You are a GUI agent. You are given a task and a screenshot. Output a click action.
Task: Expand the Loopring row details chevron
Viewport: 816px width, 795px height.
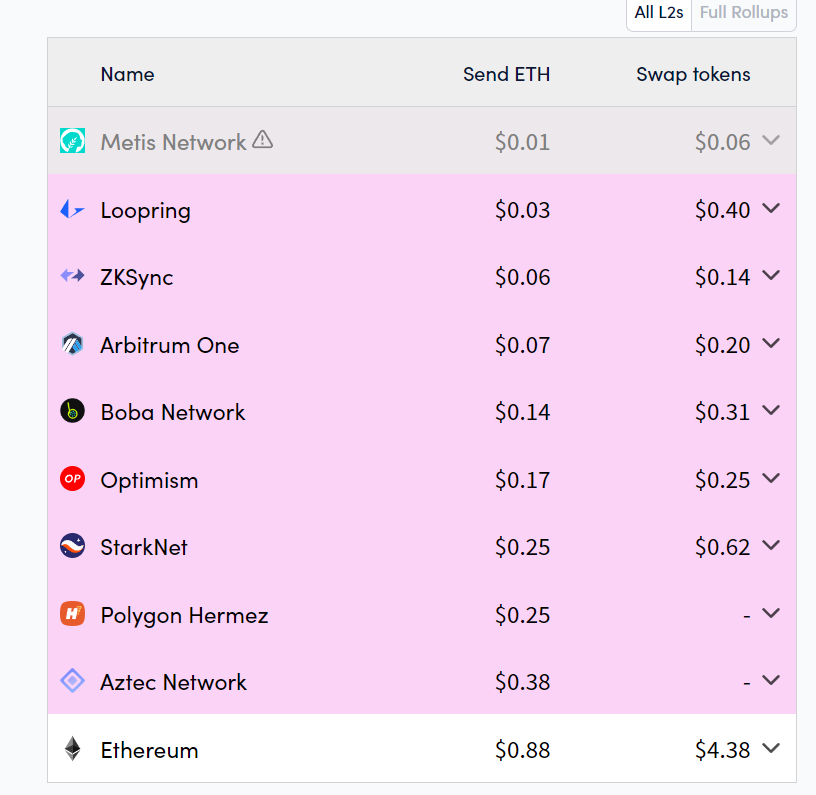pyautogui.click(x=771, y=208)
